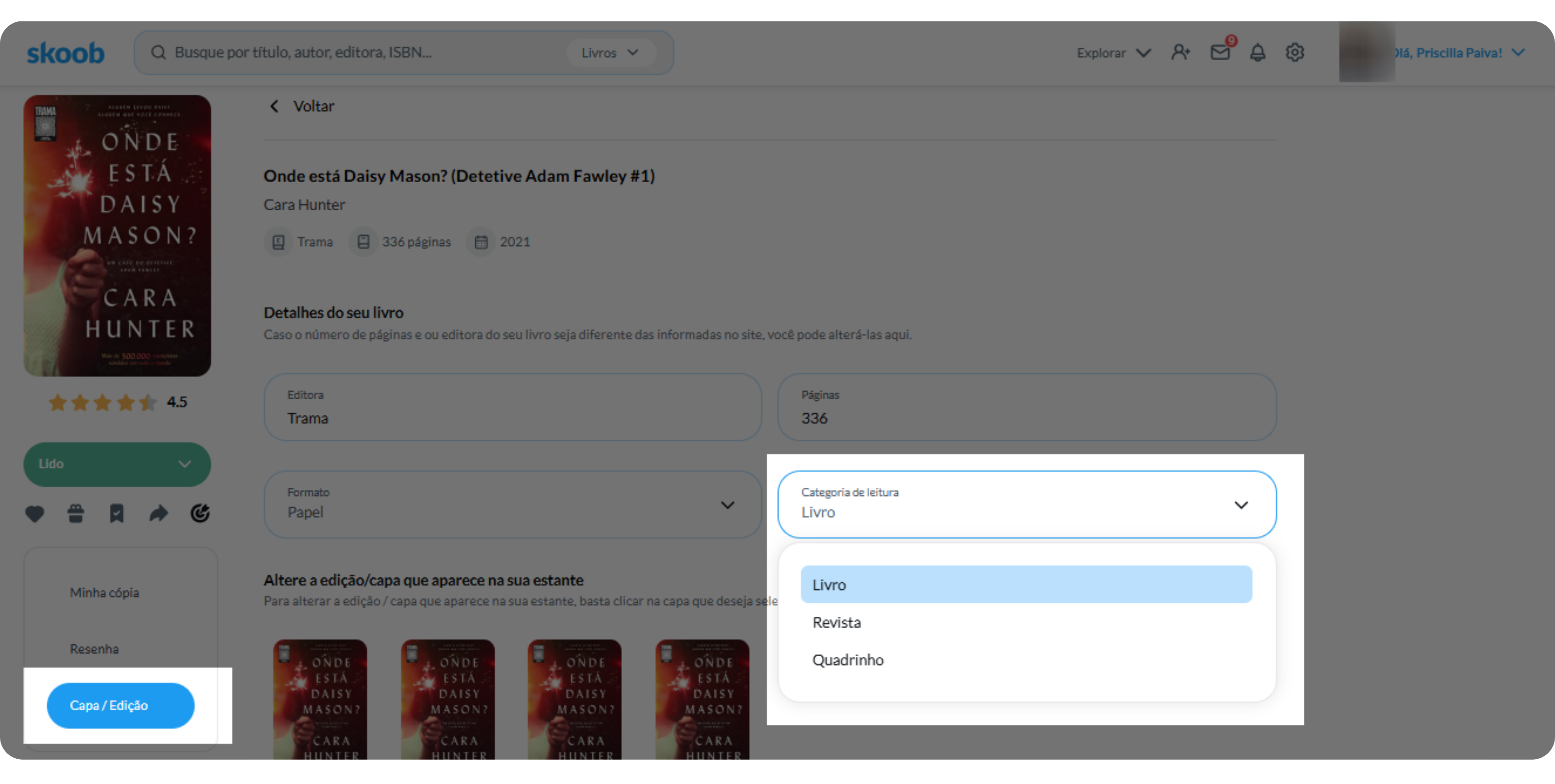The image size is (1555, 784).
Task: Select the first edition cover thumbnail
Action: pyautogui.click(x=320, y=699)
